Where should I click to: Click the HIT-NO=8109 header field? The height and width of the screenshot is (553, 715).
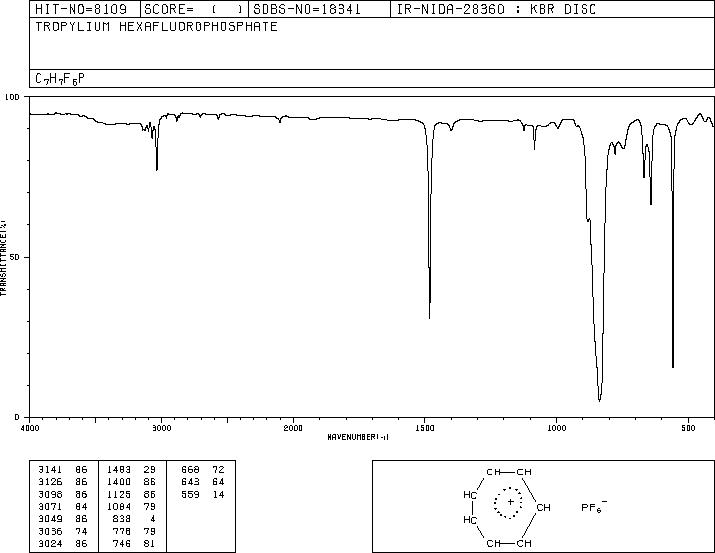tap(81, 10)
